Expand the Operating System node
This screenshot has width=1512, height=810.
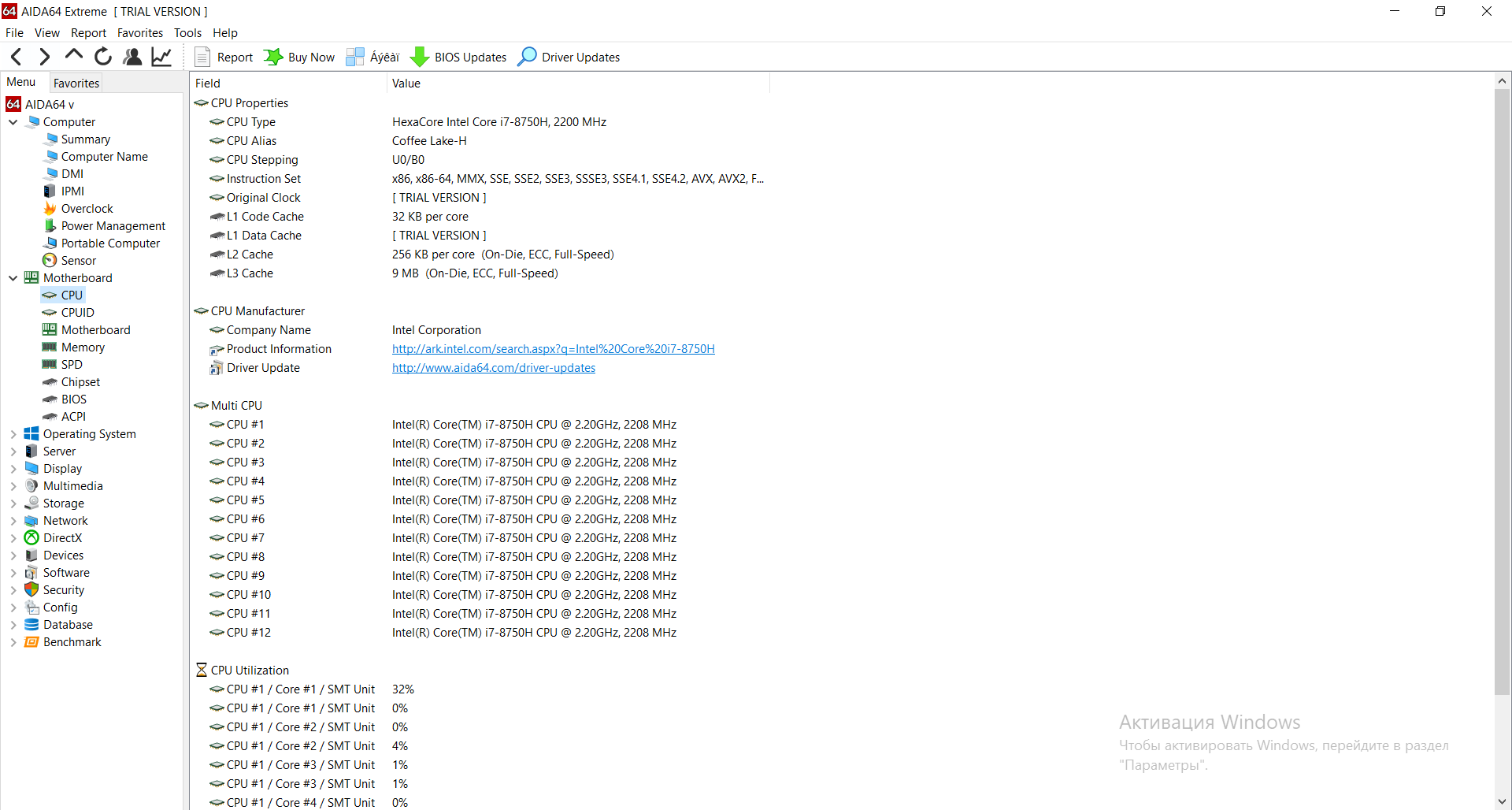13,434
